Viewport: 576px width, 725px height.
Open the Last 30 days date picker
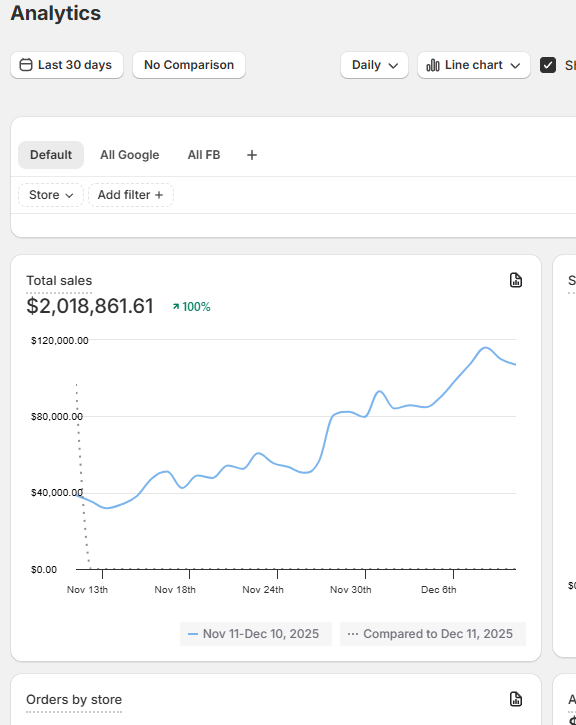[67, 65]
